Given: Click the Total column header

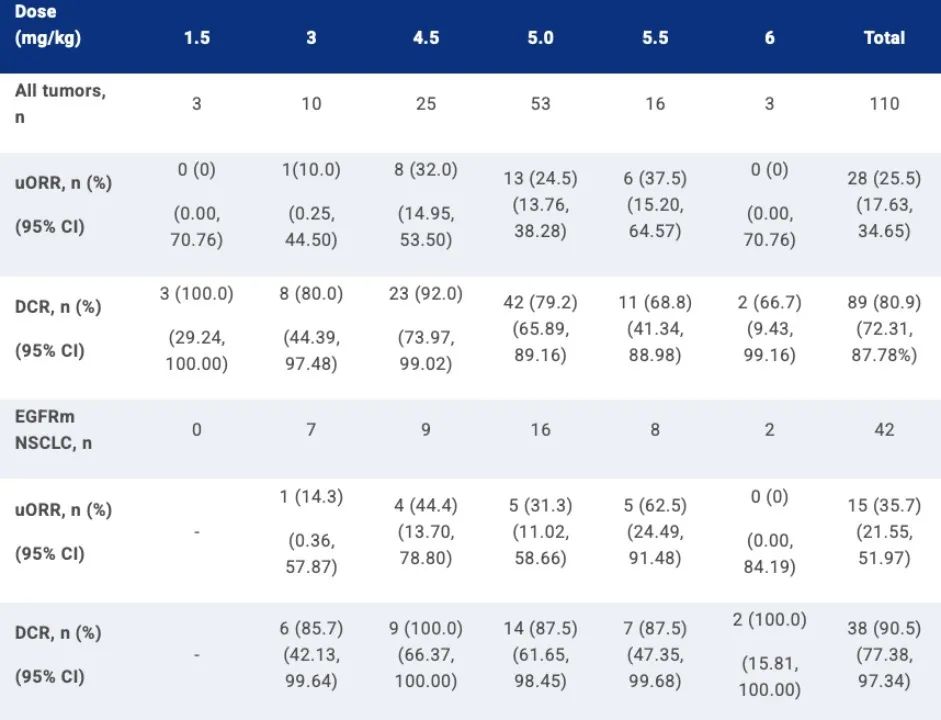Looking at the screenshot, I should pyautogui.click(x=885, y=38).
